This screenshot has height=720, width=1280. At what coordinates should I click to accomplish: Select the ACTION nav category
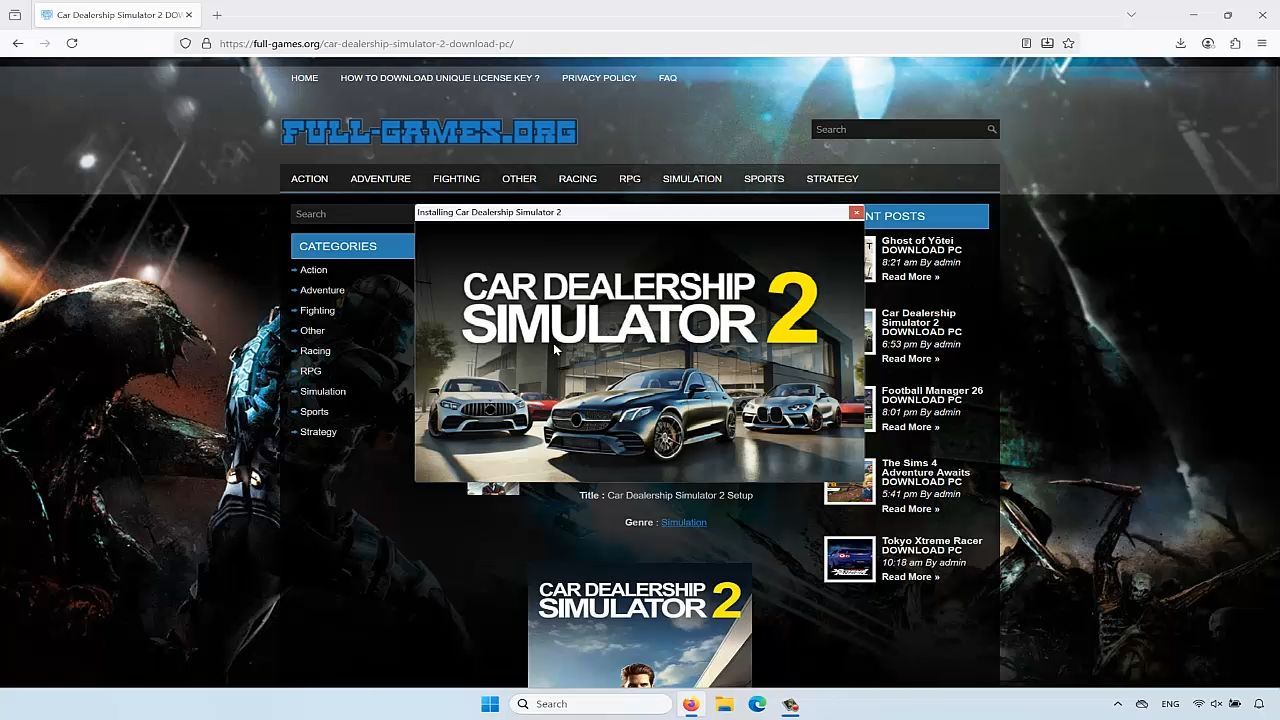click(309, 179)
